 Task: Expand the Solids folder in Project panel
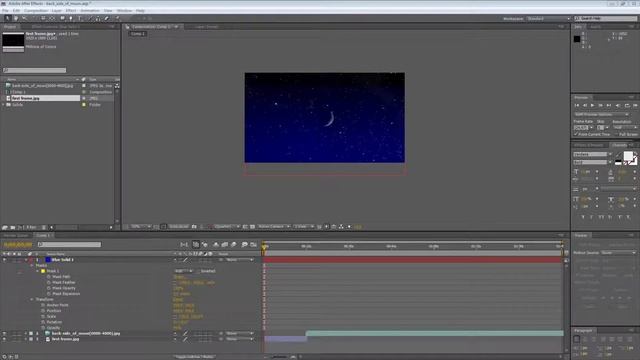click(x=4, y=105)
